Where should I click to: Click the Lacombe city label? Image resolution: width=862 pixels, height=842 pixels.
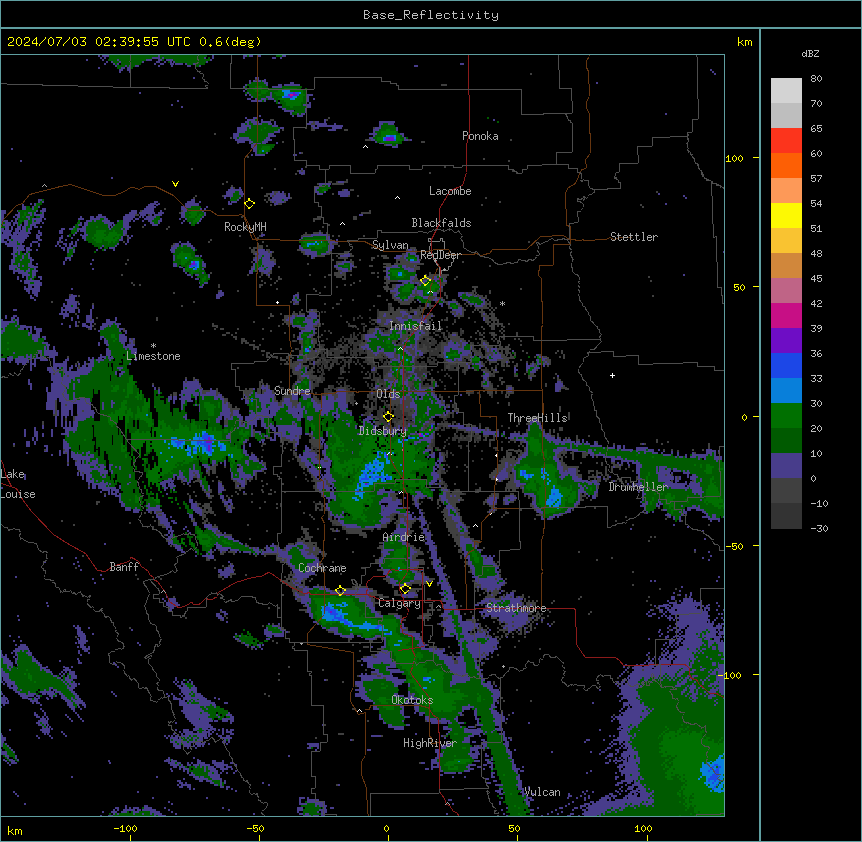(450, 191)
